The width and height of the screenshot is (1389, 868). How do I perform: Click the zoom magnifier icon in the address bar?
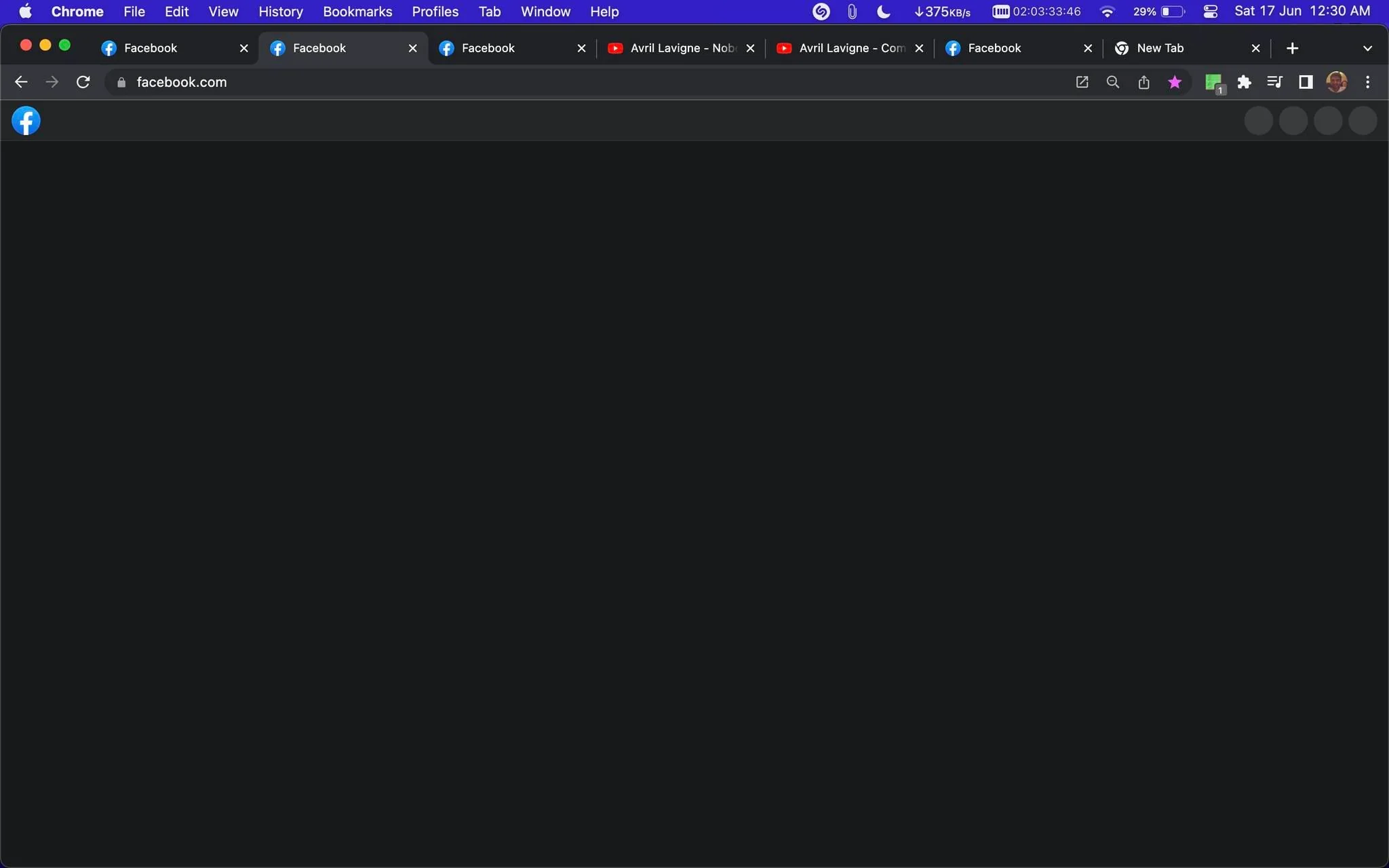click(x=1113, y=82)
